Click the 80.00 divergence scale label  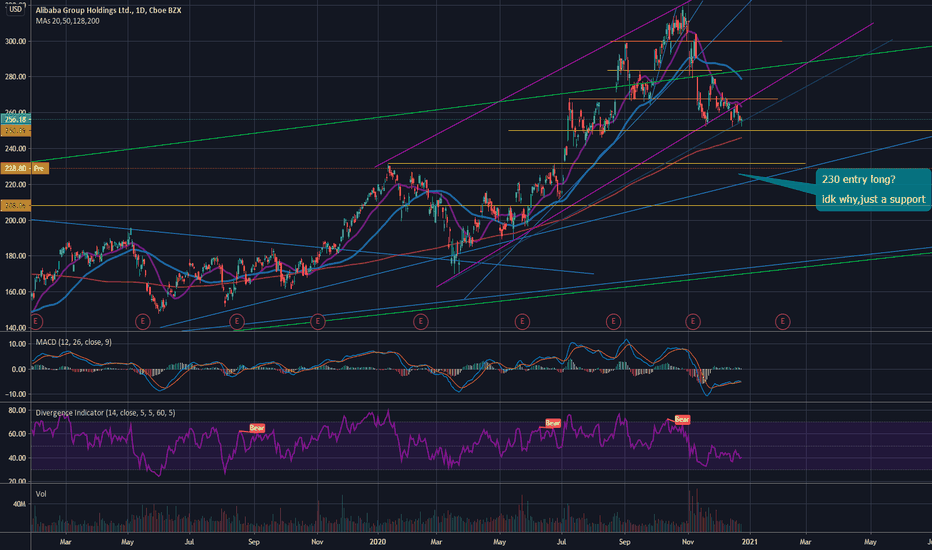point(17,410)
